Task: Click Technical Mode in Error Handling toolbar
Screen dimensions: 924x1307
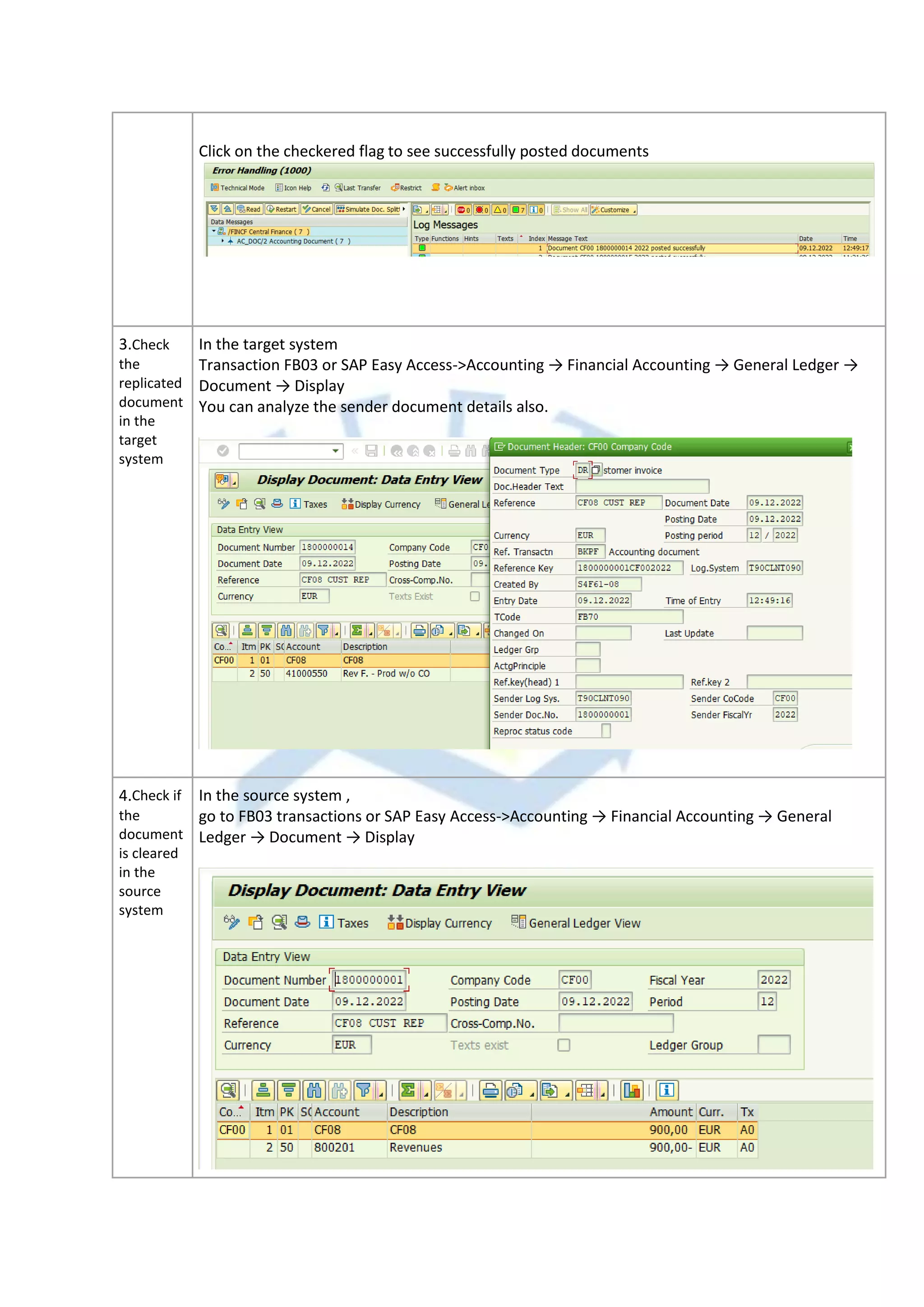Action: click(x=237, y=188)
